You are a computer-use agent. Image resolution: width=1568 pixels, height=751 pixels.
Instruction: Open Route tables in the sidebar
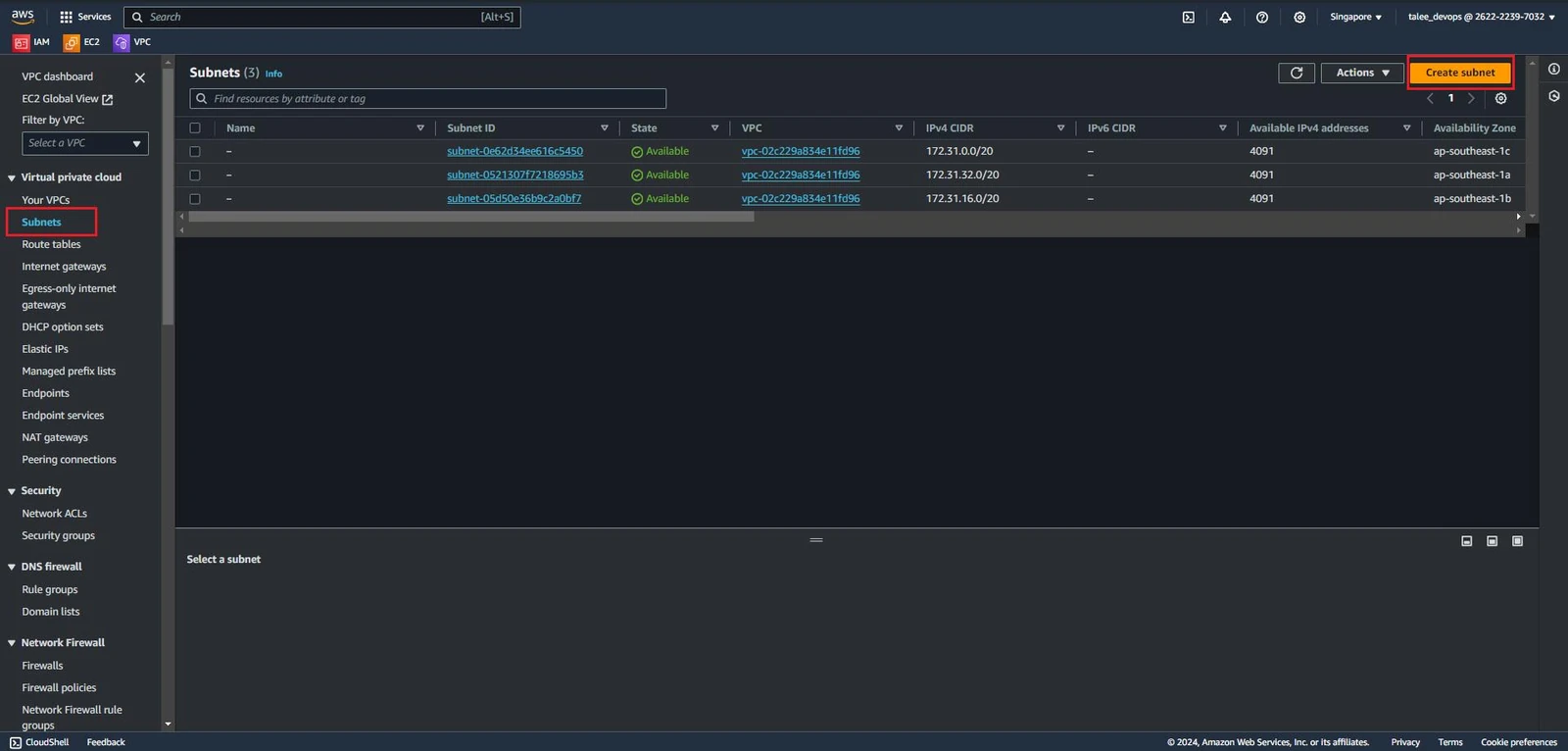[x=51, y=244]
